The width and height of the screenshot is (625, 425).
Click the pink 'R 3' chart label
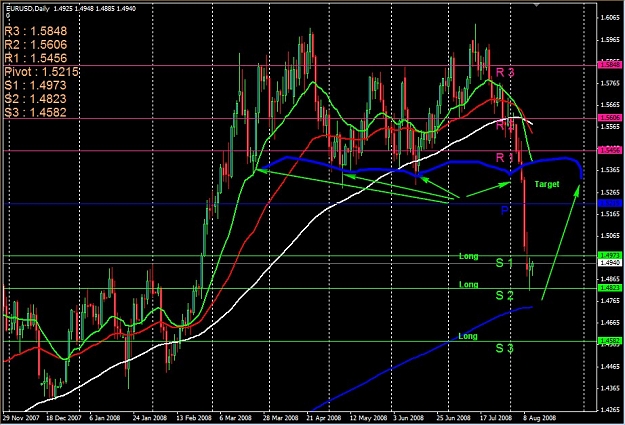505,73
